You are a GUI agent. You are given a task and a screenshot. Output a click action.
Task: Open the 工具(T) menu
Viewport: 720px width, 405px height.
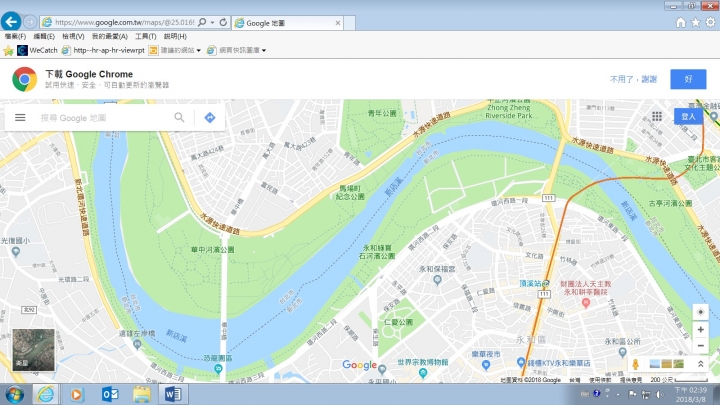click(146, 36)
